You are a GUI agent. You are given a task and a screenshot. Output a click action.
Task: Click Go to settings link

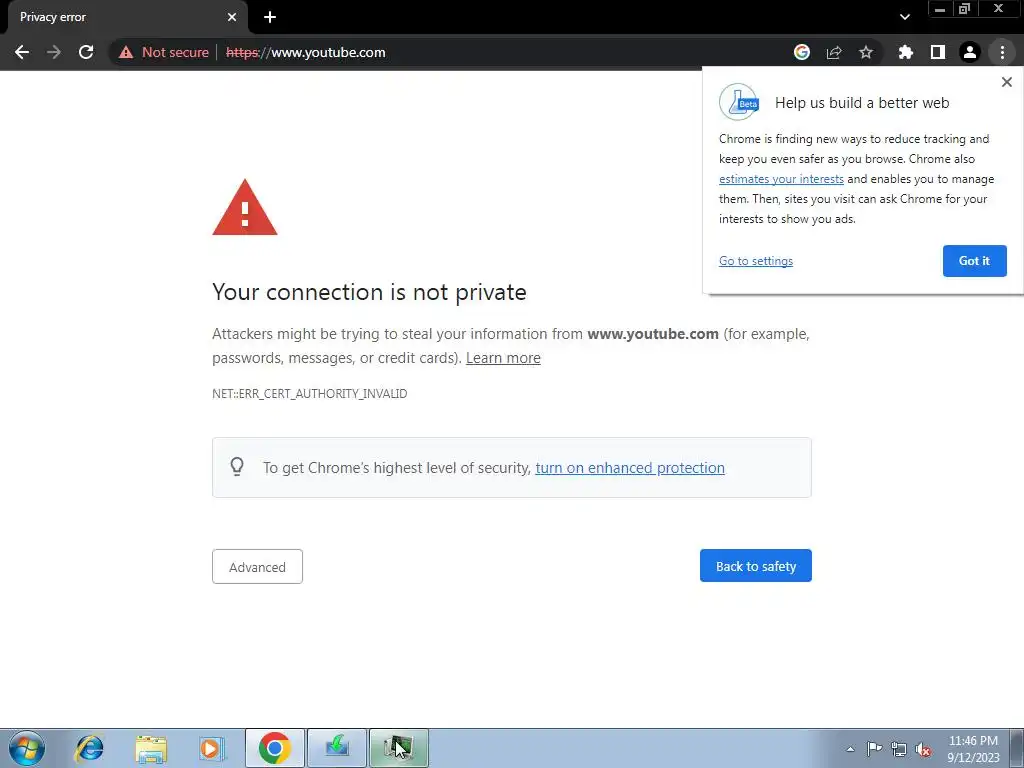click(756, 261)
